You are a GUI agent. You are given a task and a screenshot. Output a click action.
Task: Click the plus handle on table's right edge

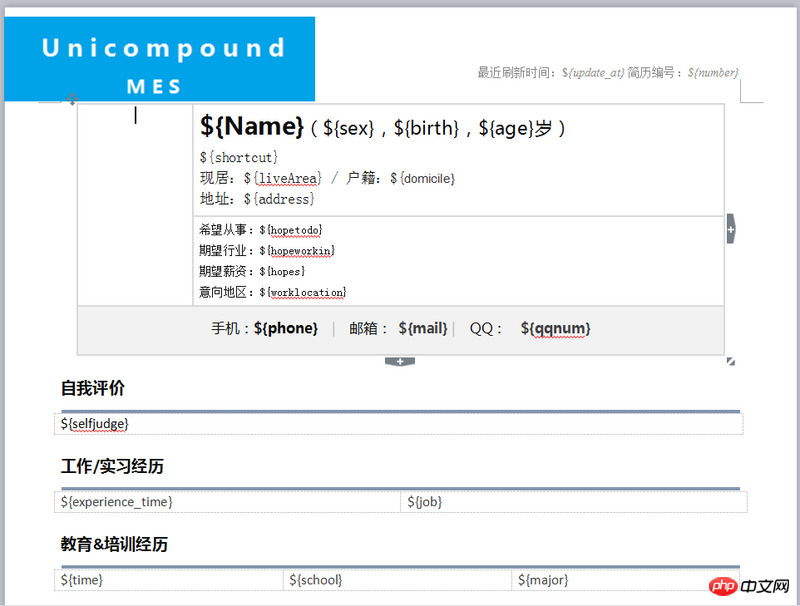click(x=731, y=229)
